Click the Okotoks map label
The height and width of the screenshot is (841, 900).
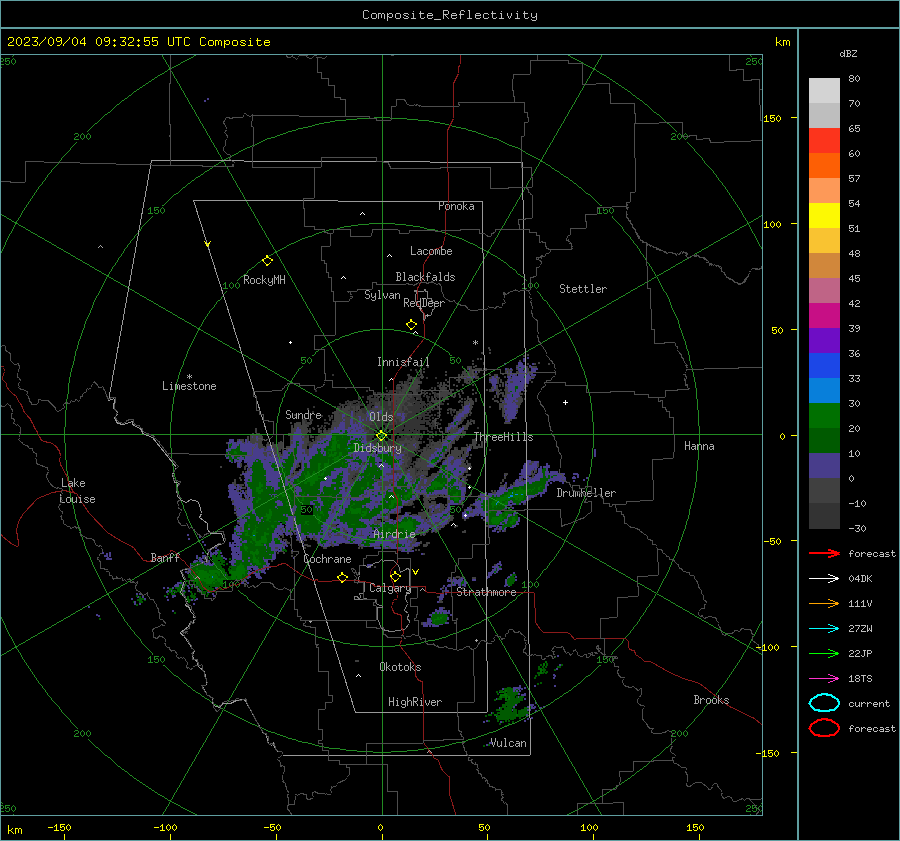pos(400,666)
